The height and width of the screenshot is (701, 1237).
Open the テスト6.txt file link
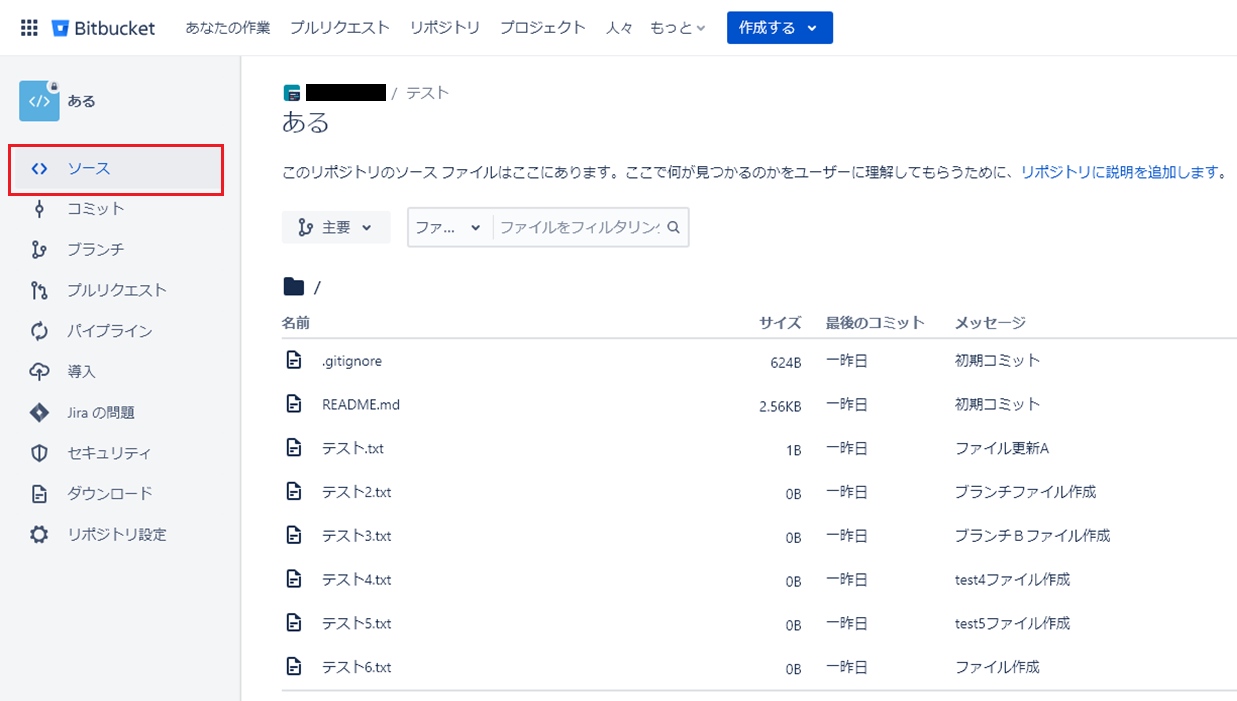357,666
